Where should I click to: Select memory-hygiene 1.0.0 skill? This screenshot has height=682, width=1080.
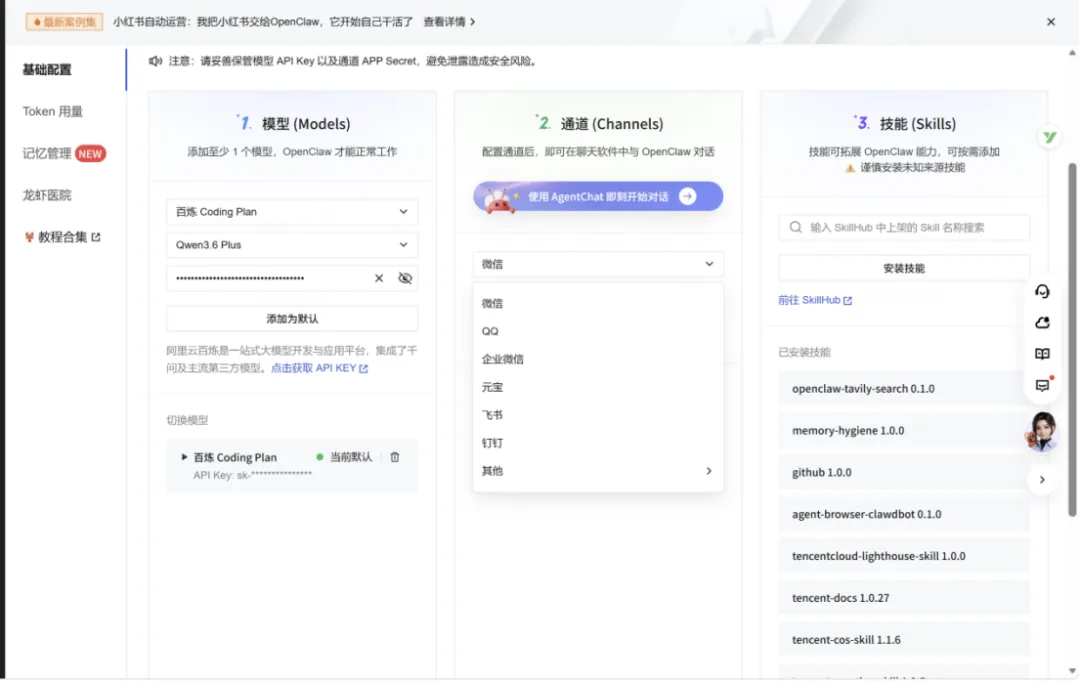pos(904,431)
